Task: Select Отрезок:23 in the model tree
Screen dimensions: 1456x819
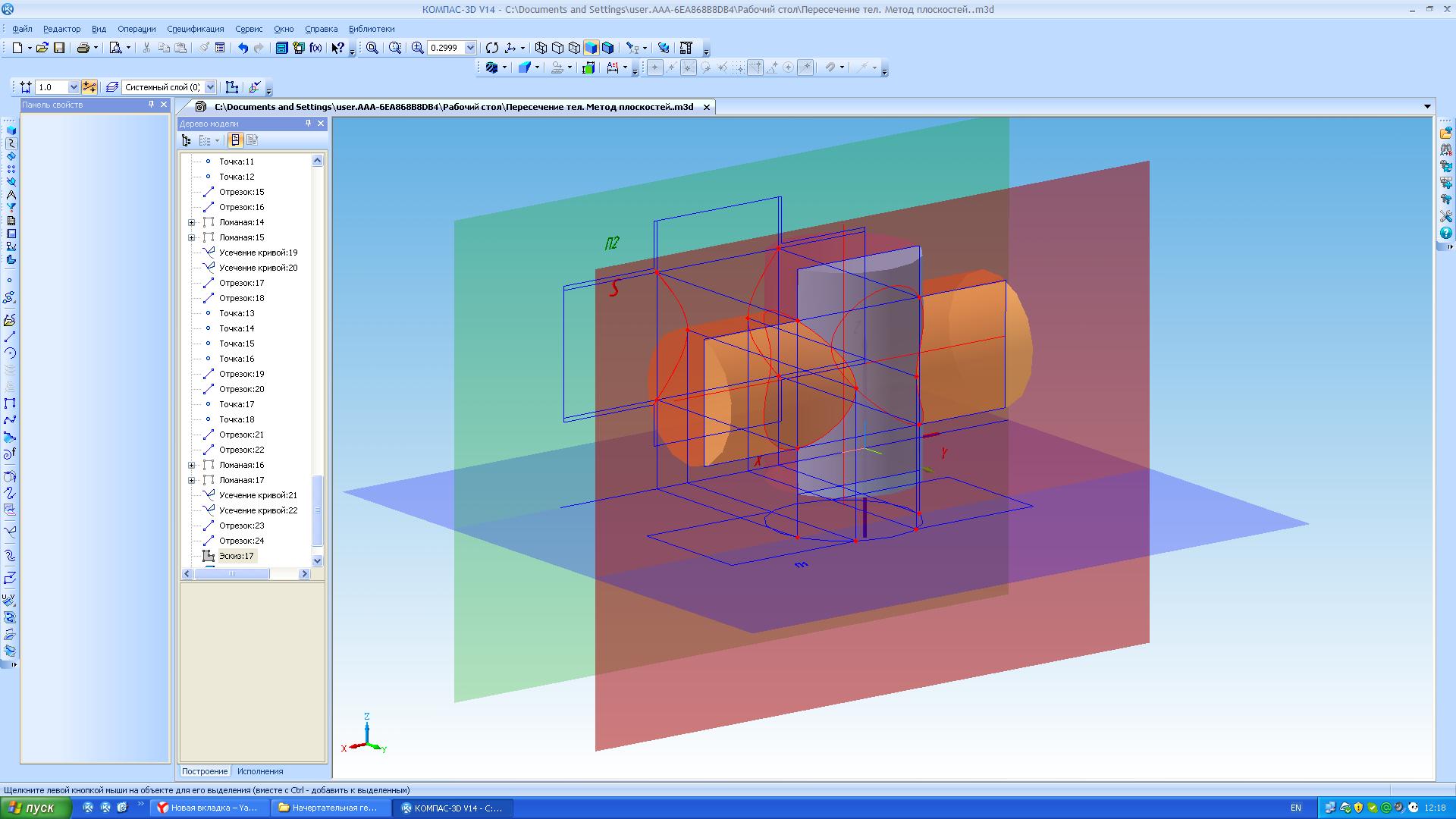Action: click(x=241, y=526)
